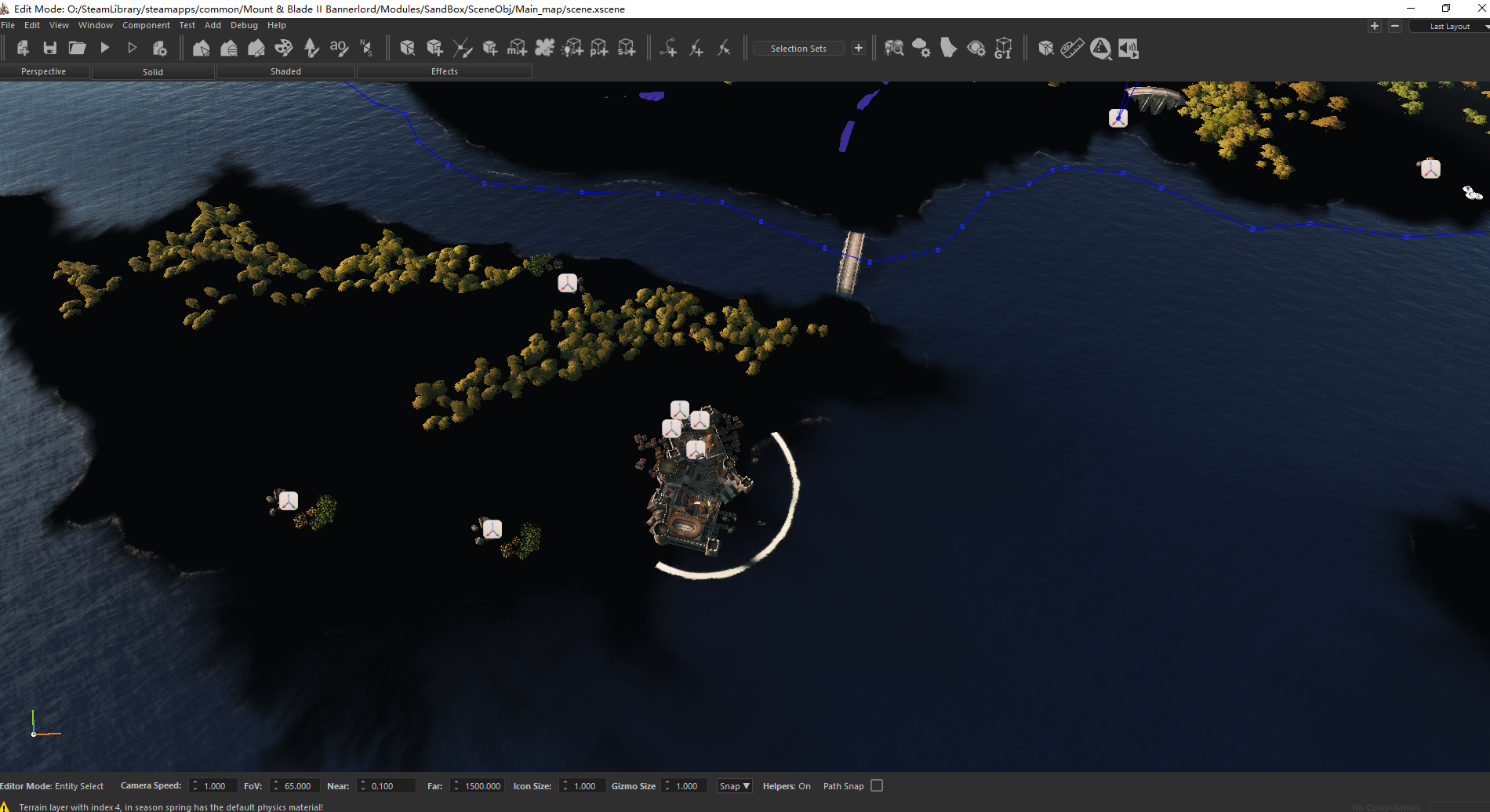This screenshot has width=1490, height=812.
Task: Open the scene problems warning checker
Action: 1101,49
